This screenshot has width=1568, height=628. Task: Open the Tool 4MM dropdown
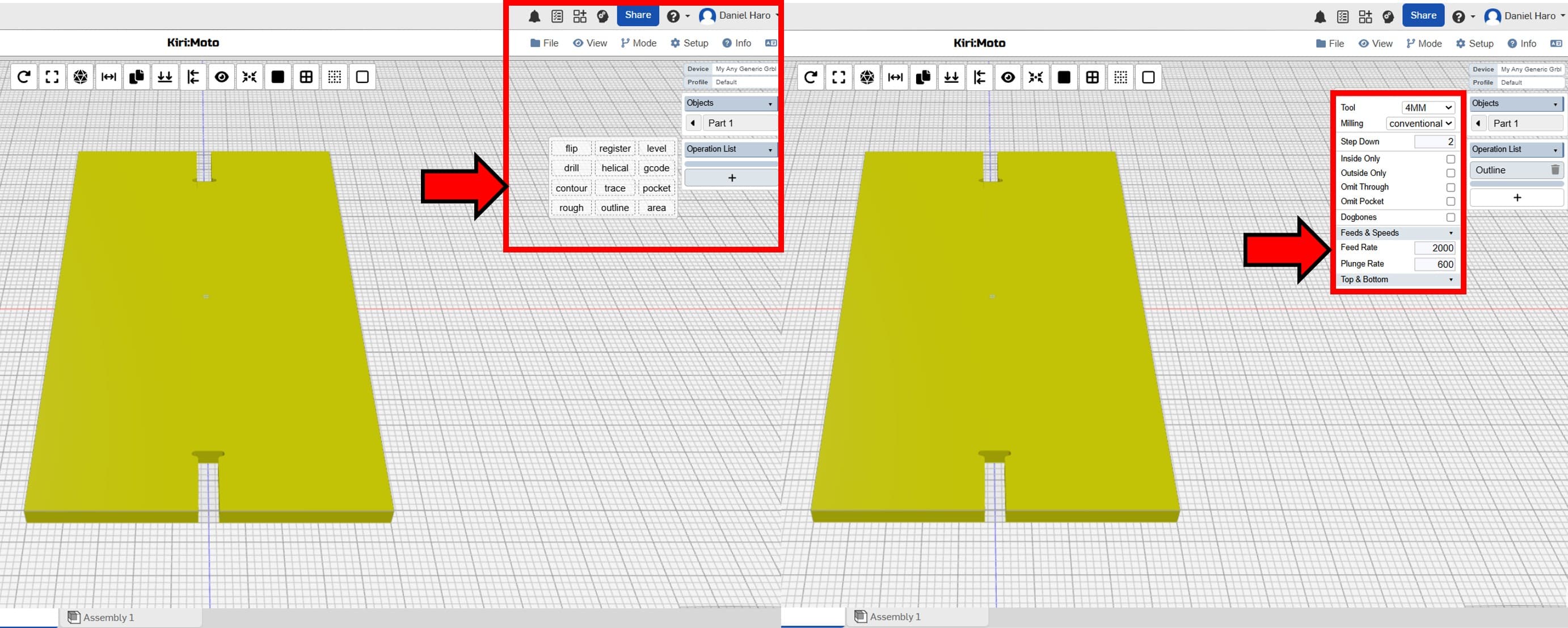pos(1427,108)
